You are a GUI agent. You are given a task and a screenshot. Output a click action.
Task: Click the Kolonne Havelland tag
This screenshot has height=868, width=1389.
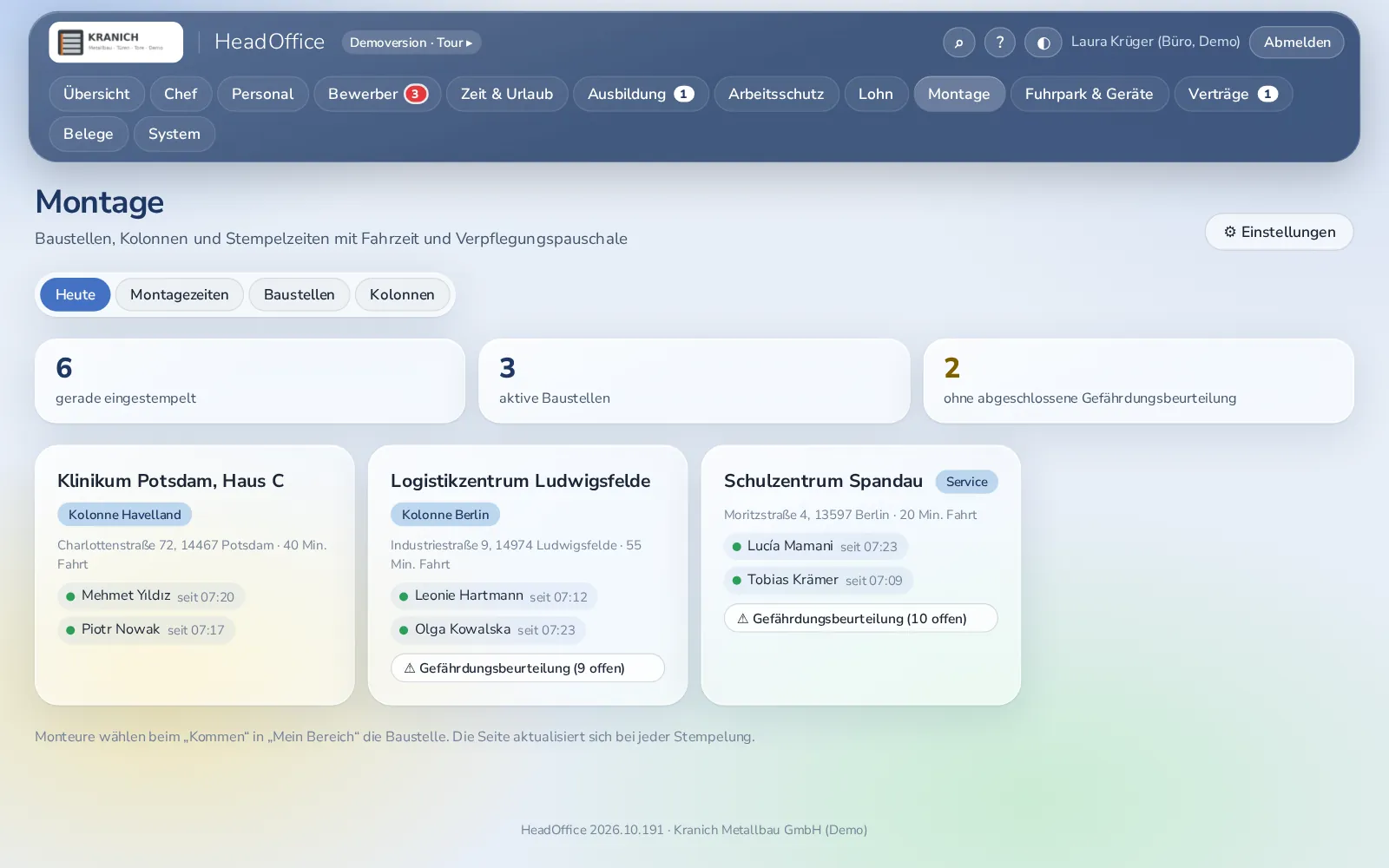point(125,515)
